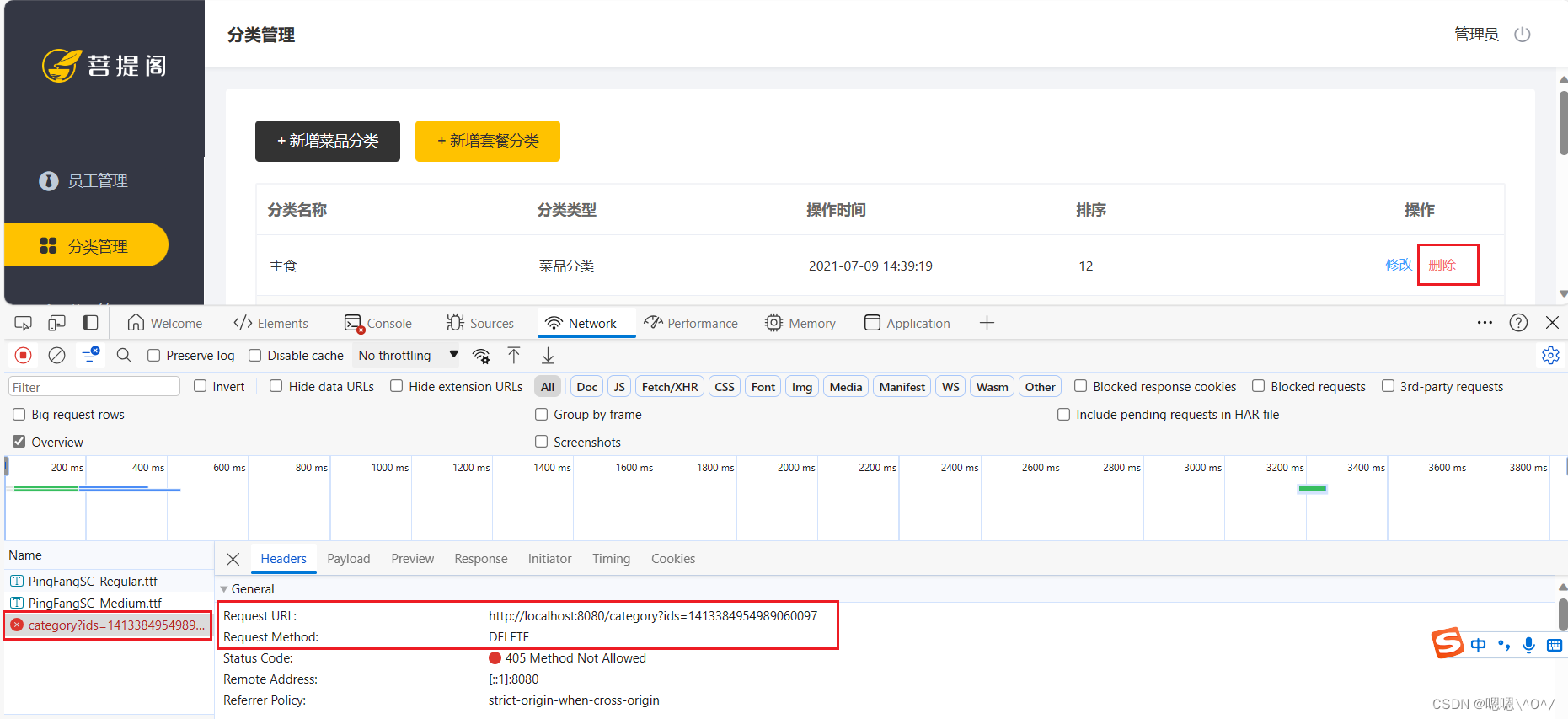Open the Application tab
The height and width of the screenshot is (719, 1568).
[x=907, y=323]
